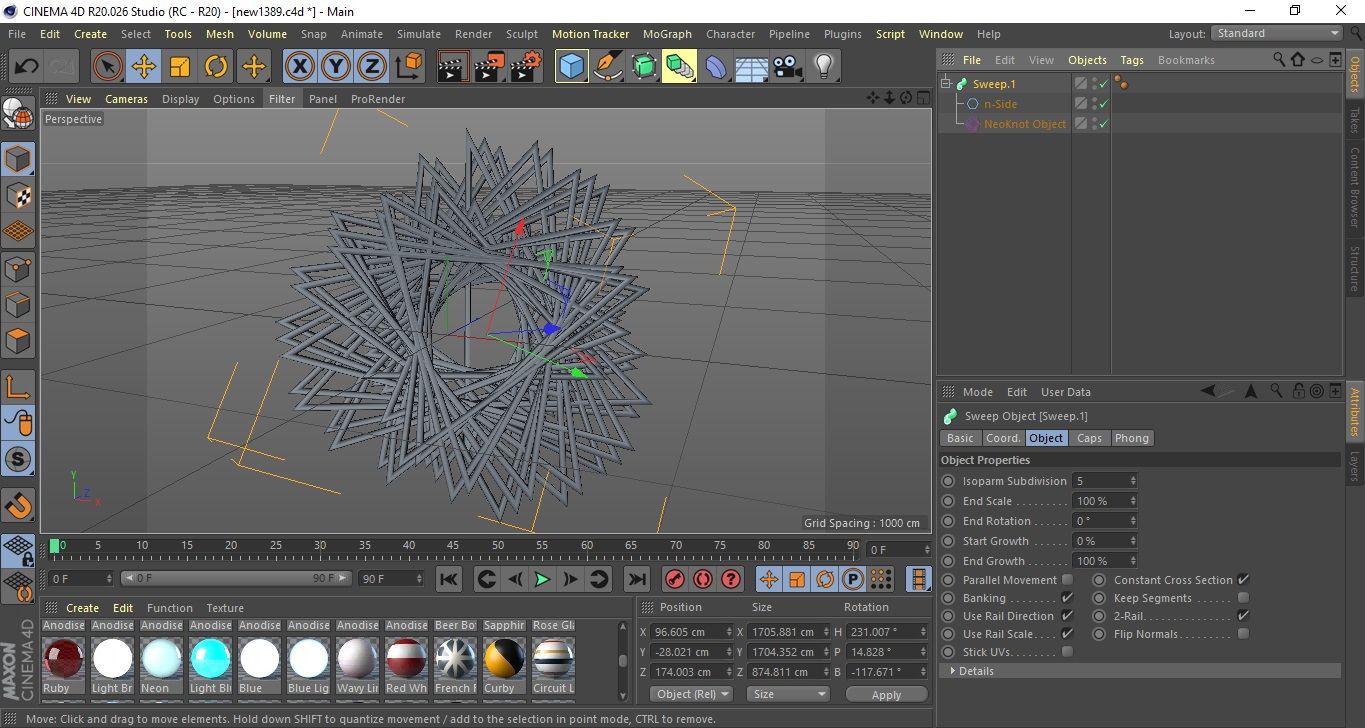Switch to Texture mode checker icon
This screenshot has width=1365, height=728.
coord(18,195)
